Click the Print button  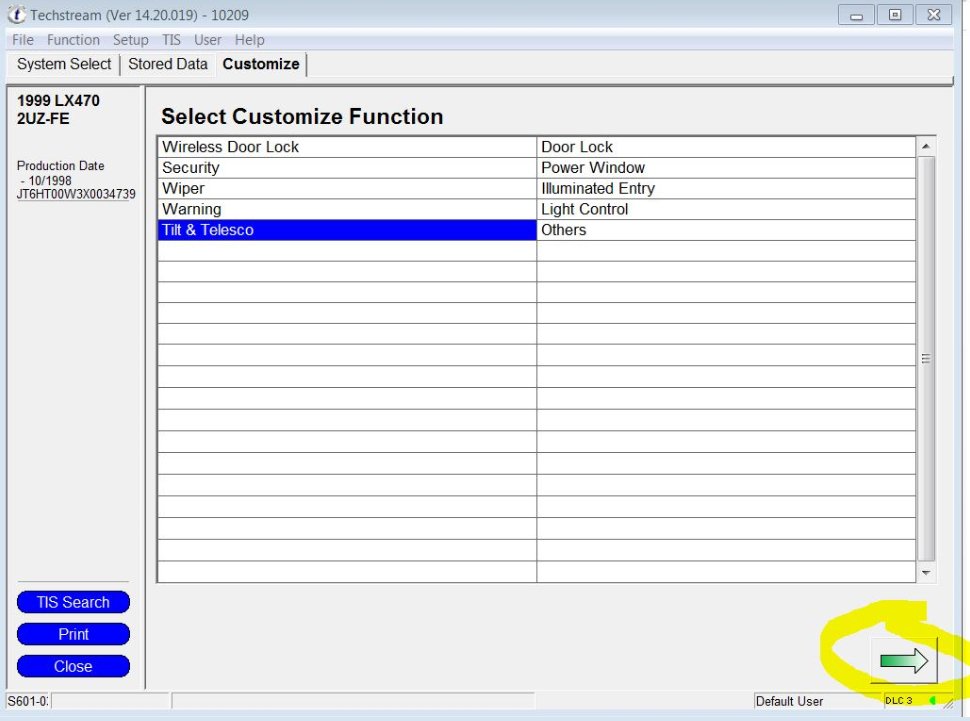[73, 634]
